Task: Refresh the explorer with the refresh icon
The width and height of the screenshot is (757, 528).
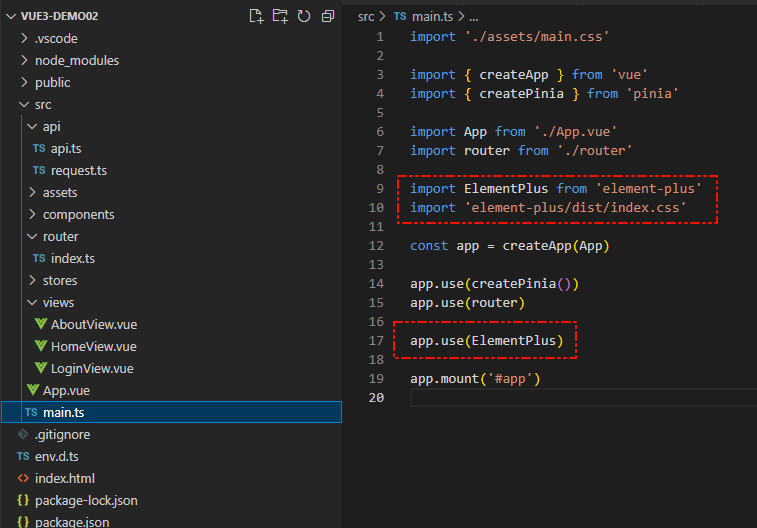Action: pos(304,16)
